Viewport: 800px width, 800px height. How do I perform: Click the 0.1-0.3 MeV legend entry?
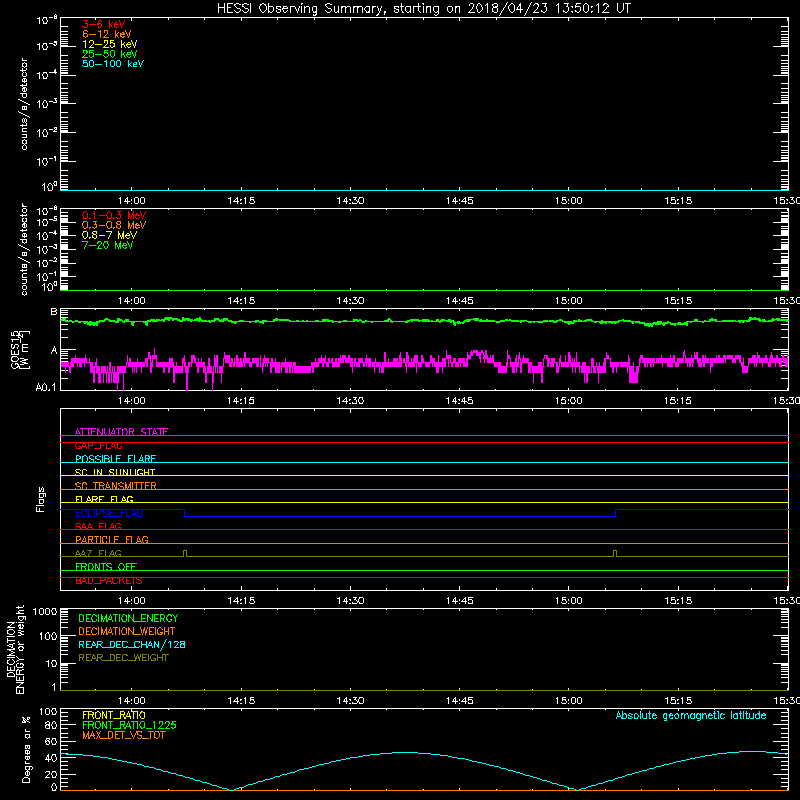pos(114,215)
